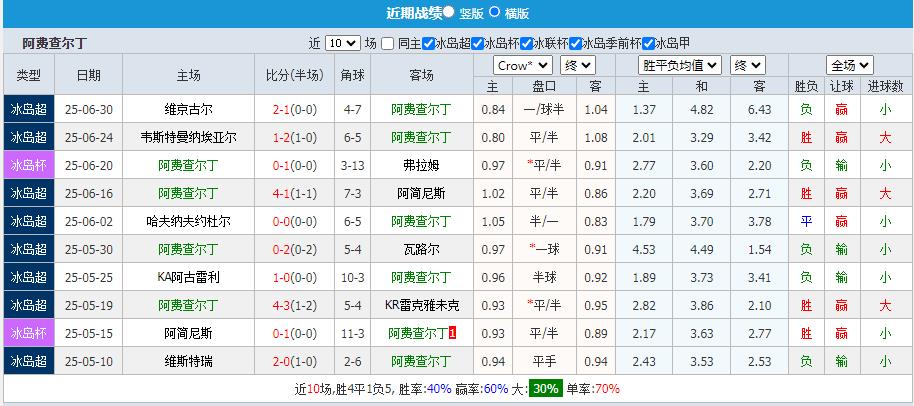Click the purple 冰岛杯 badge for 25-06-20

29,165
